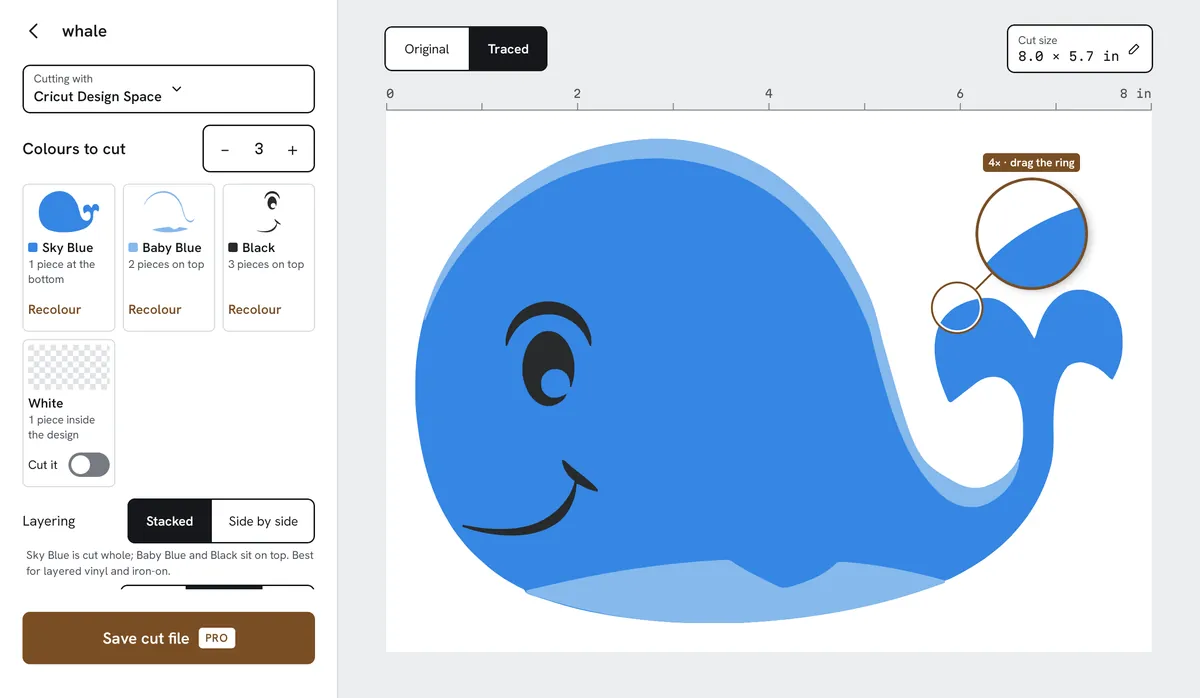Choose Side by side layering

263,521
